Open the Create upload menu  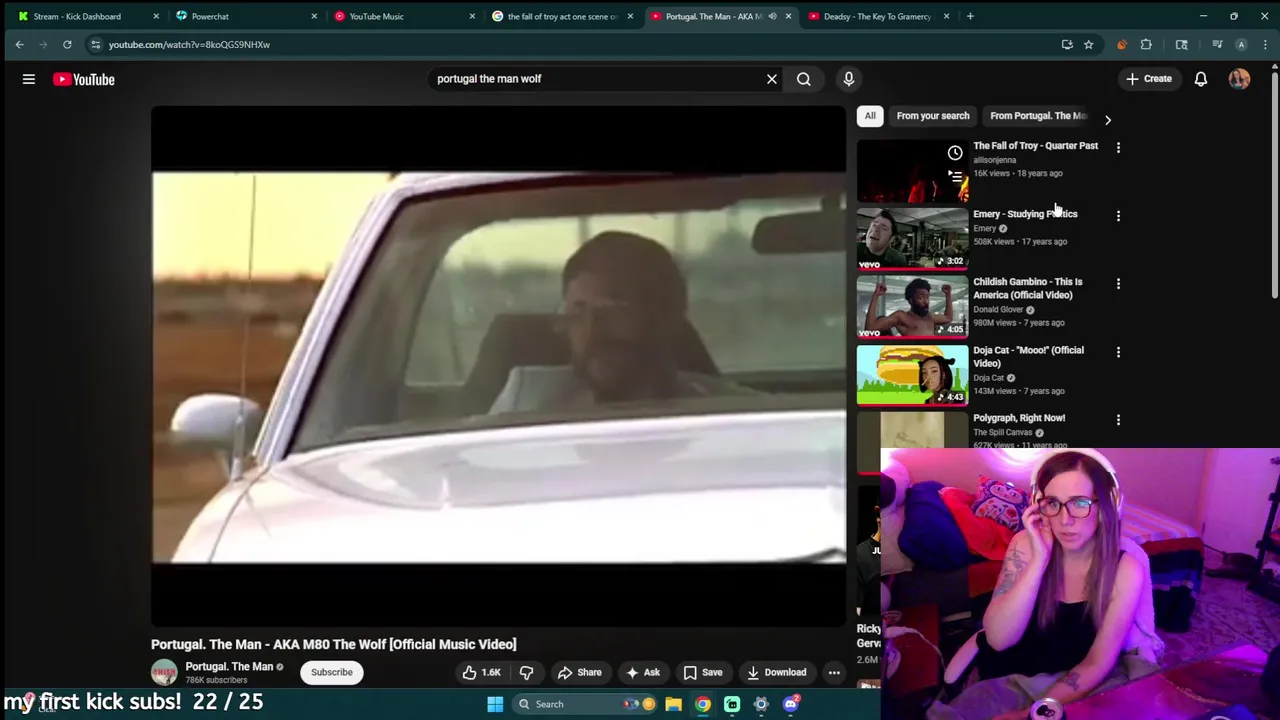point(1148,79)
